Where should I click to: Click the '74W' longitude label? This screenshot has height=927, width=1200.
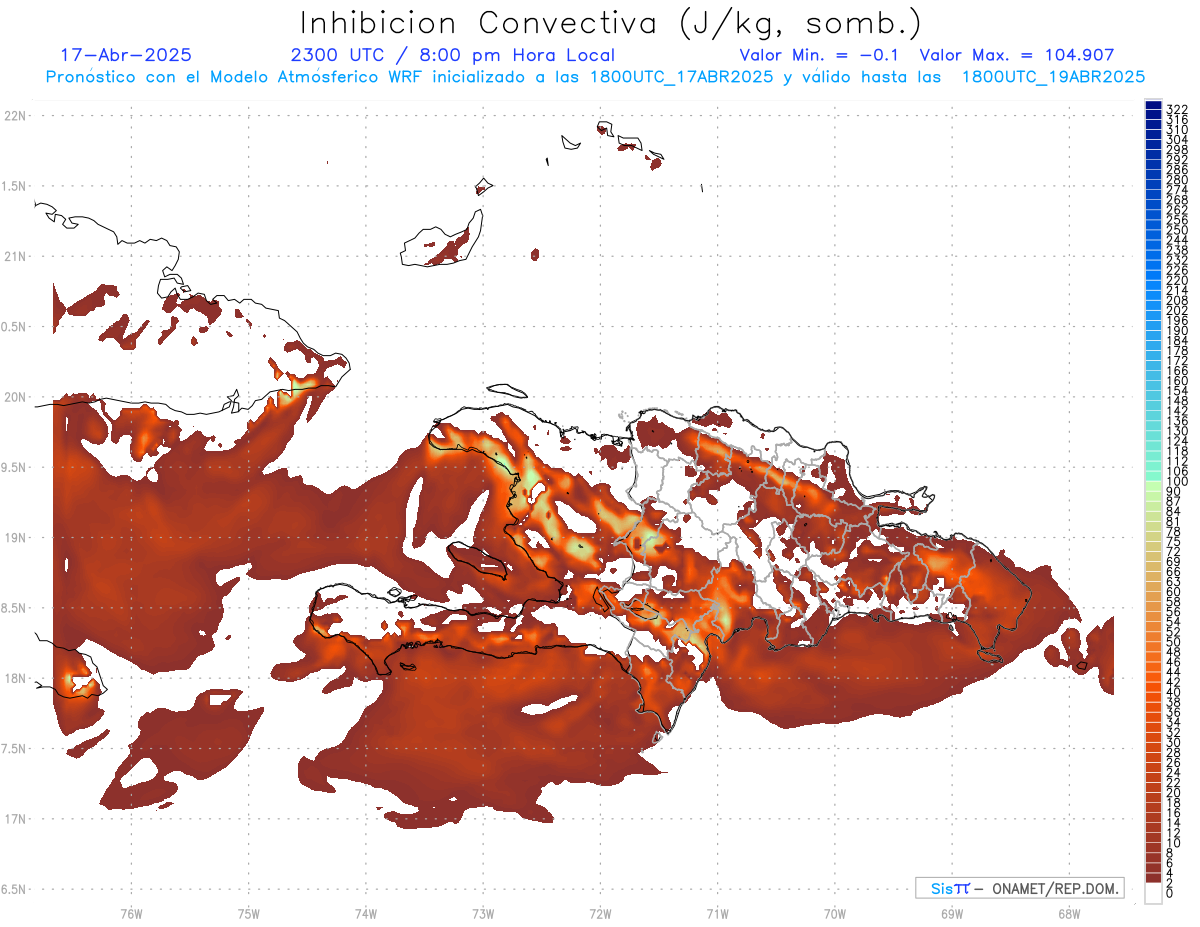[x=365, y=913]
